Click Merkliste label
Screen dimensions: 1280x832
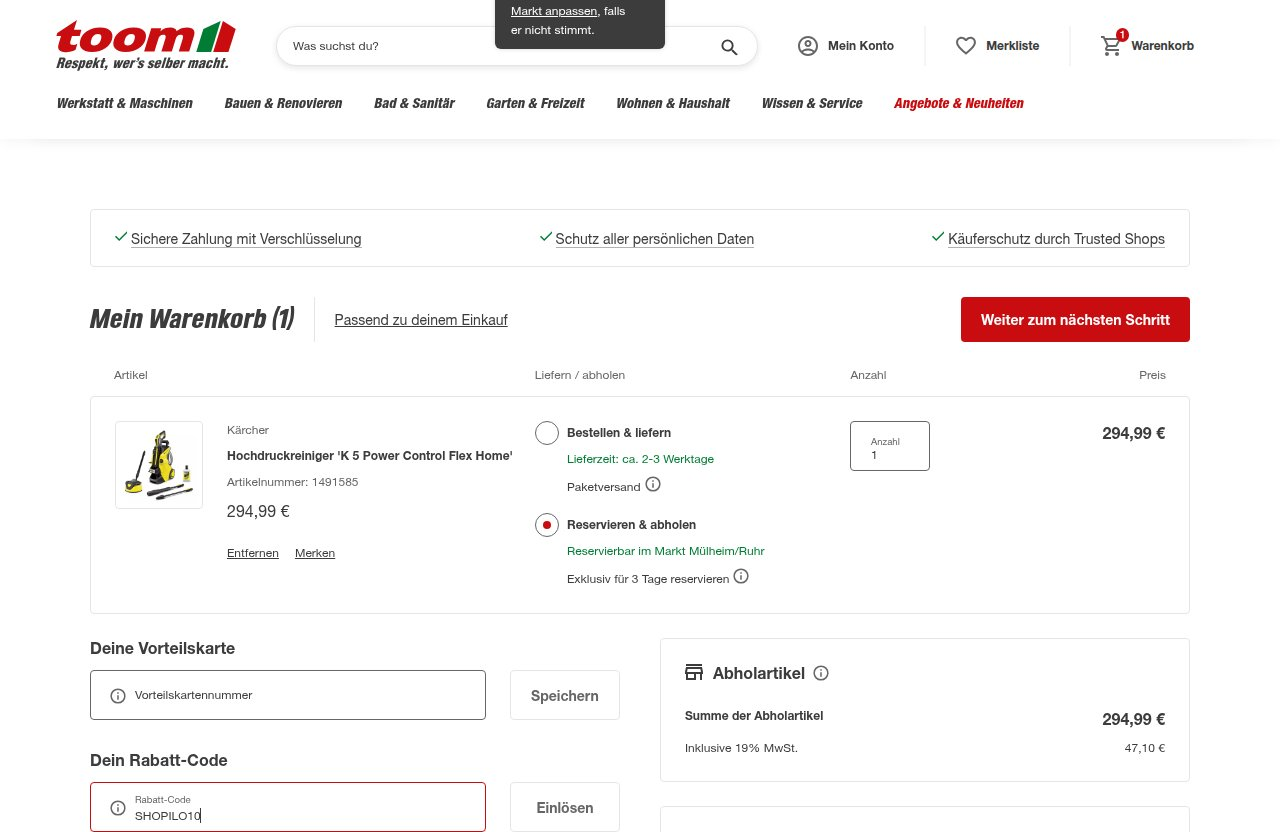coord(1012,46)
